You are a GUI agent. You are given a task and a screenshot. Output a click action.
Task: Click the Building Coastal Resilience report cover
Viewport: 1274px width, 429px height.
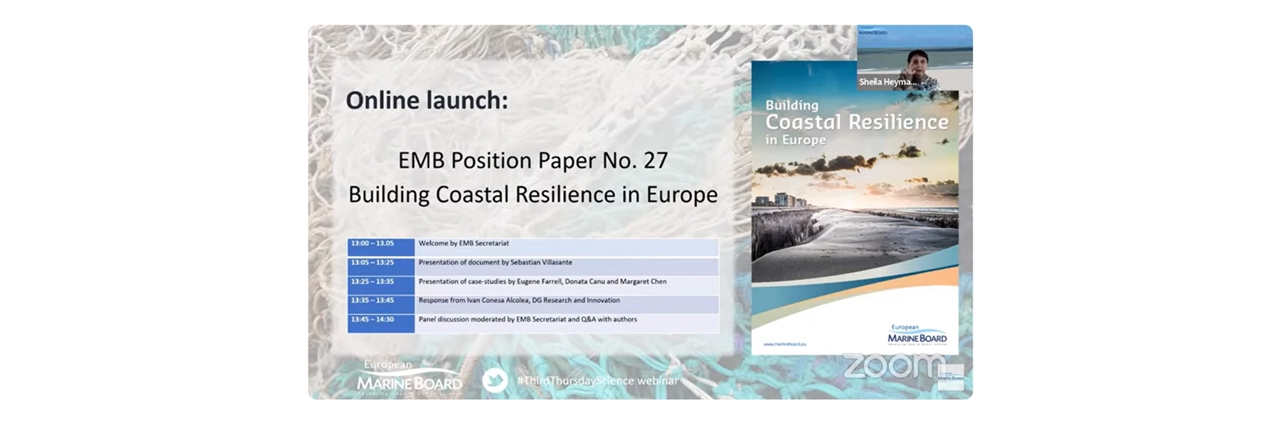pyautogui.click(x=854, y=208)
